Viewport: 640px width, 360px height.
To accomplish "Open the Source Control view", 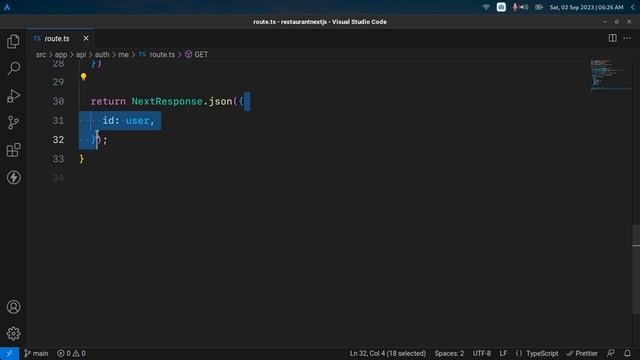I will (13, 122).
